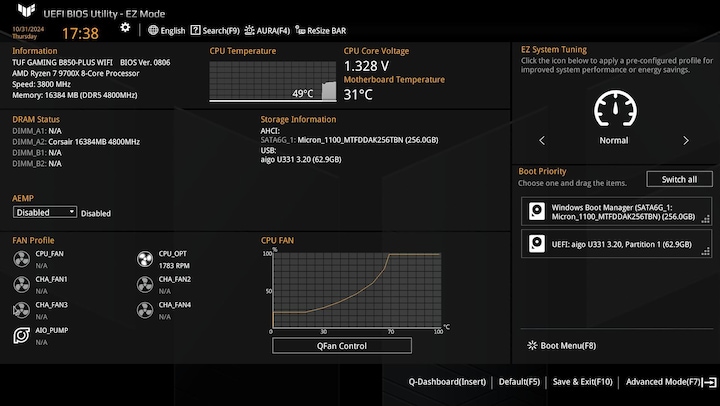Click the CPU_FAN fan icon
This screenshot has height=406, width=720.
point(22,259)
